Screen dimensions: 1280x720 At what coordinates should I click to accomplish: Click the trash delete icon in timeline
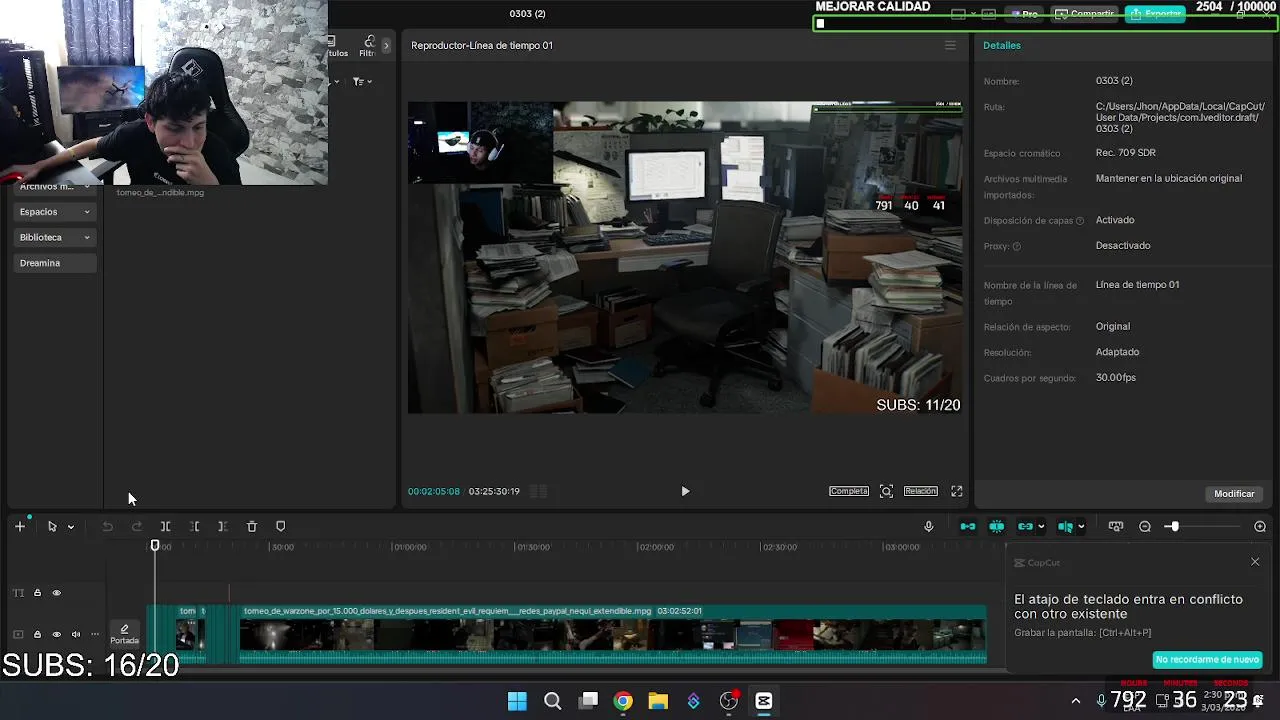pyautogui.click(x=252, y=526)
